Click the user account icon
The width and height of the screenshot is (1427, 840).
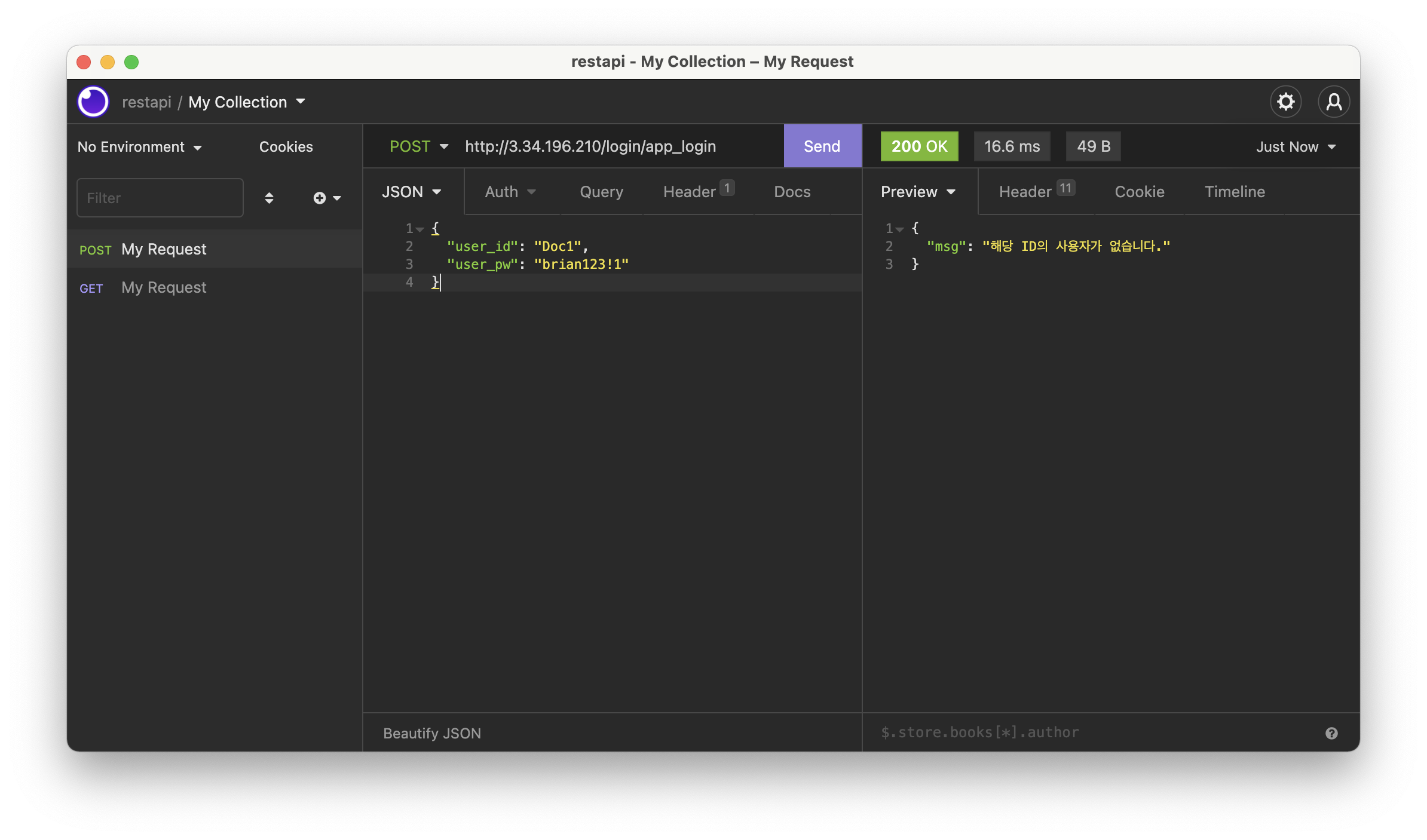coord(1334,102)
